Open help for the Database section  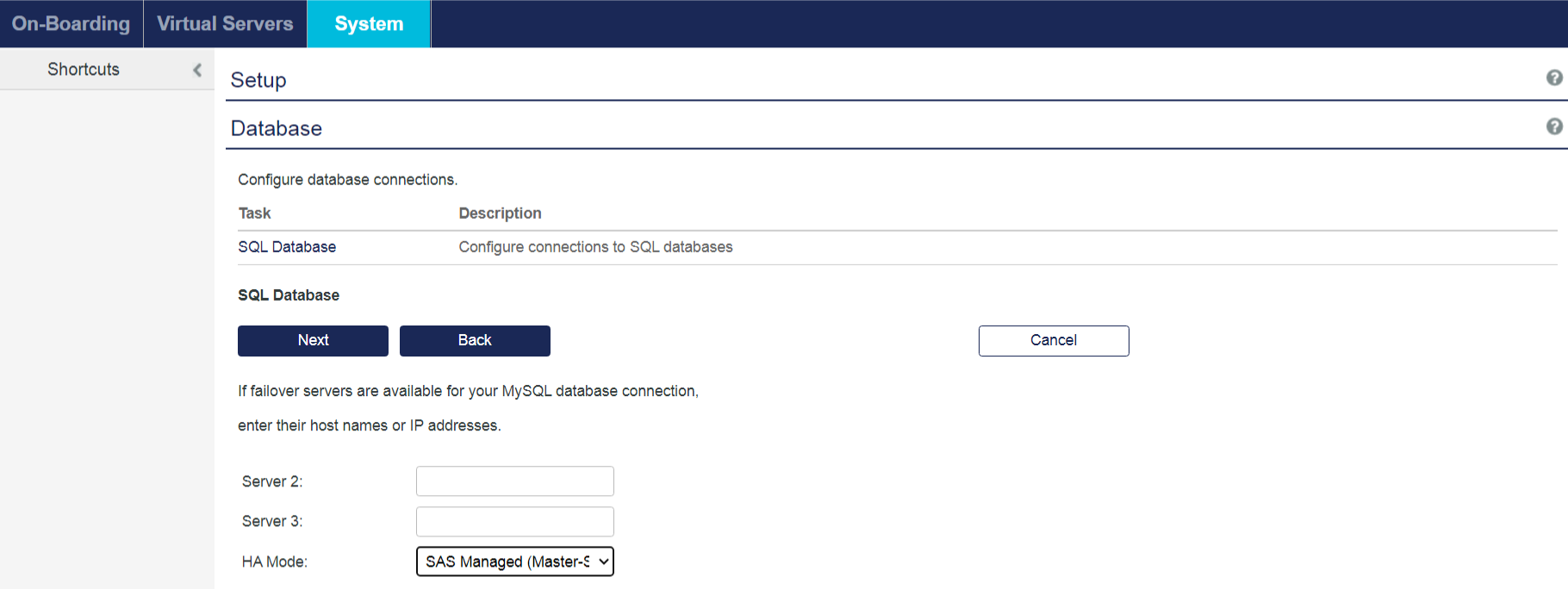[1553, 127]
